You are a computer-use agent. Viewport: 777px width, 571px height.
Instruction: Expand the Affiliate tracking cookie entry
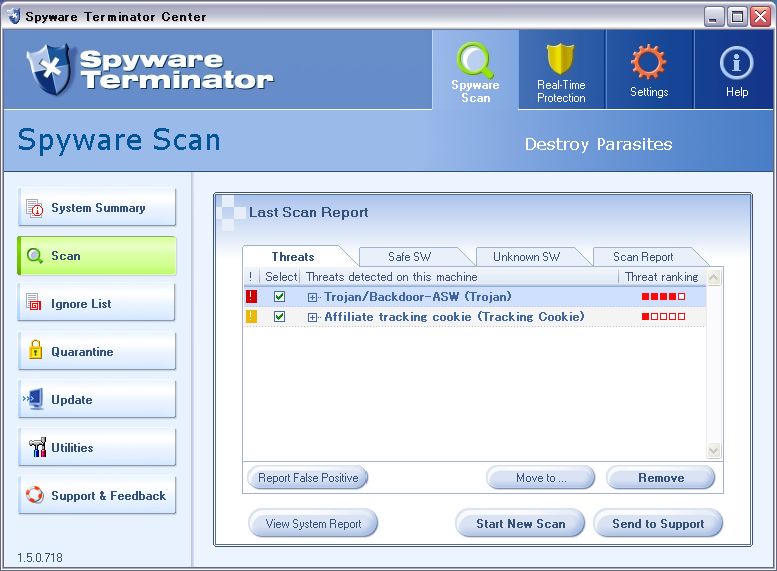tap(313, 317)
